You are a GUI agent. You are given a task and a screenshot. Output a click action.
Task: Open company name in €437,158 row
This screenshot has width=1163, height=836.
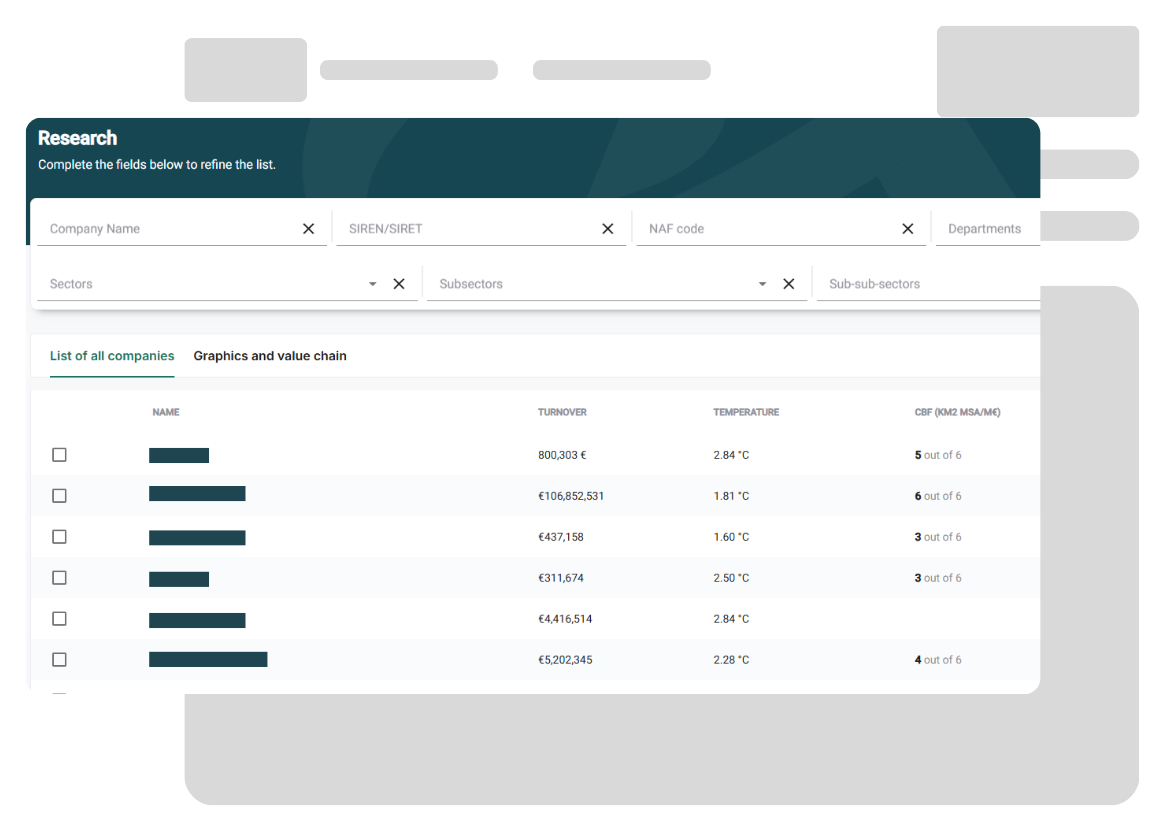(x=197, y=538)
